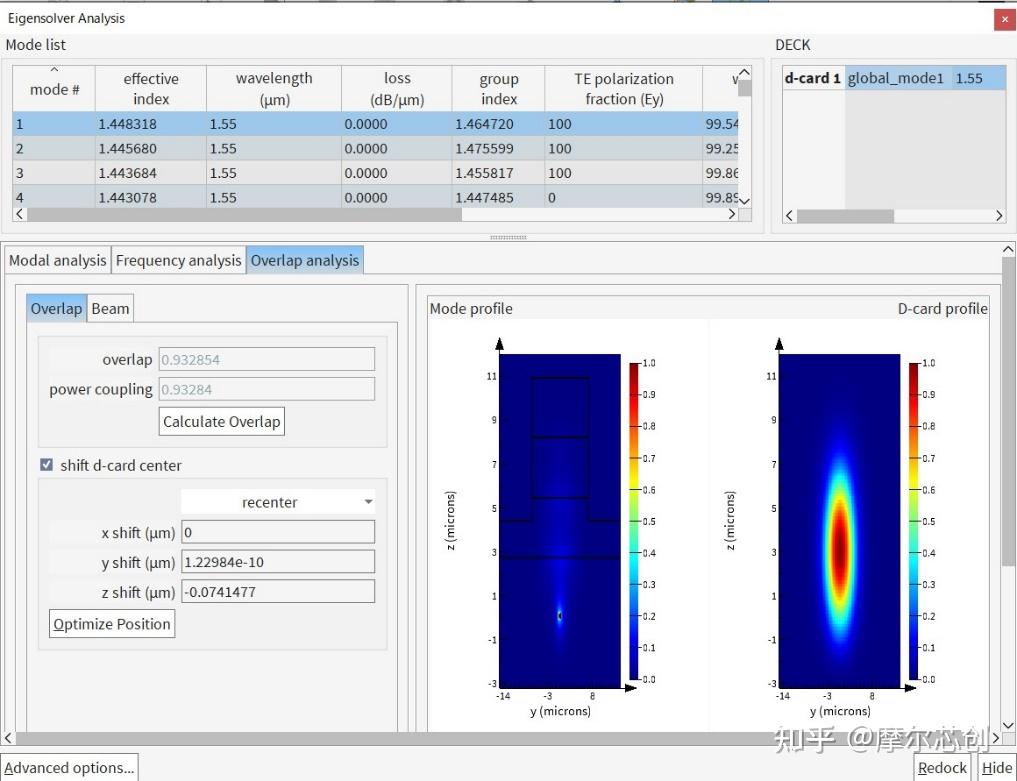1017x781 pixels.
Task: Switch to the Beam sub-tab
Action: click(x=110, y=308)
